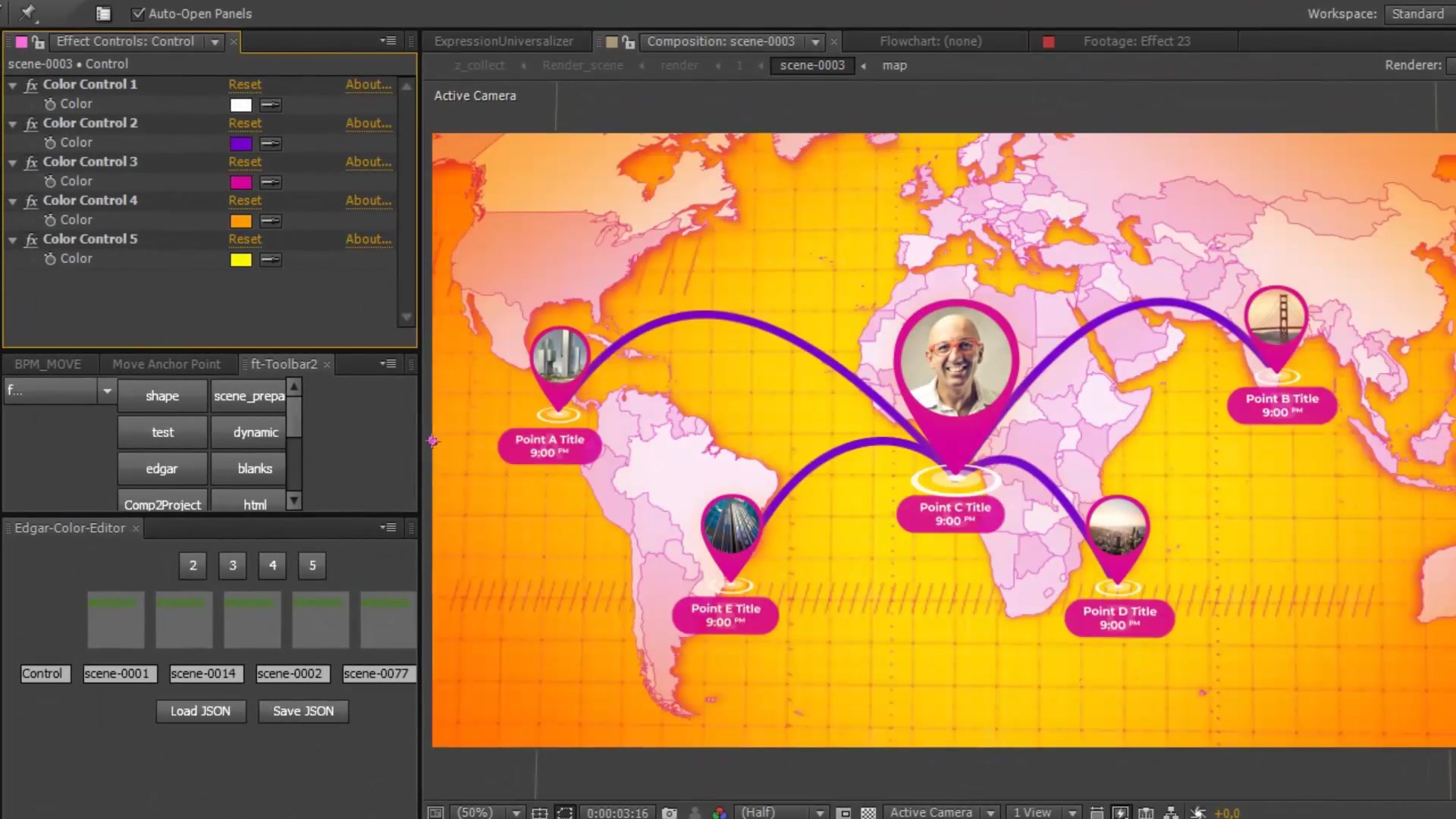The height and width of the screenshot is (819, 1456).
Task: Open the Flowchart panel
Action: point(929,40)
